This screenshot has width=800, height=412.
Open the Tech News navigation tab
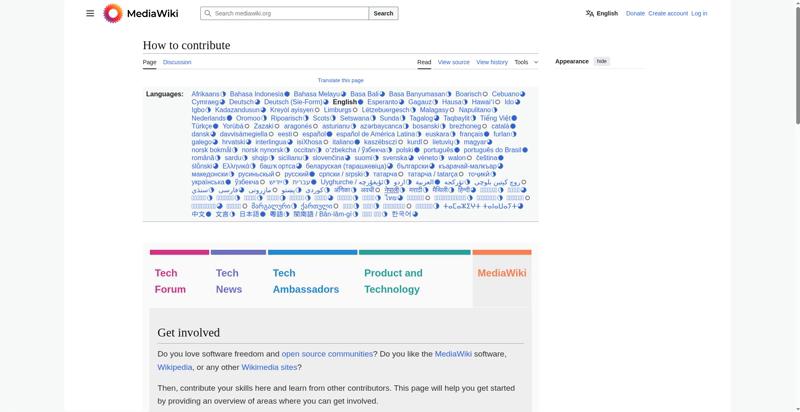coord(228,281)
